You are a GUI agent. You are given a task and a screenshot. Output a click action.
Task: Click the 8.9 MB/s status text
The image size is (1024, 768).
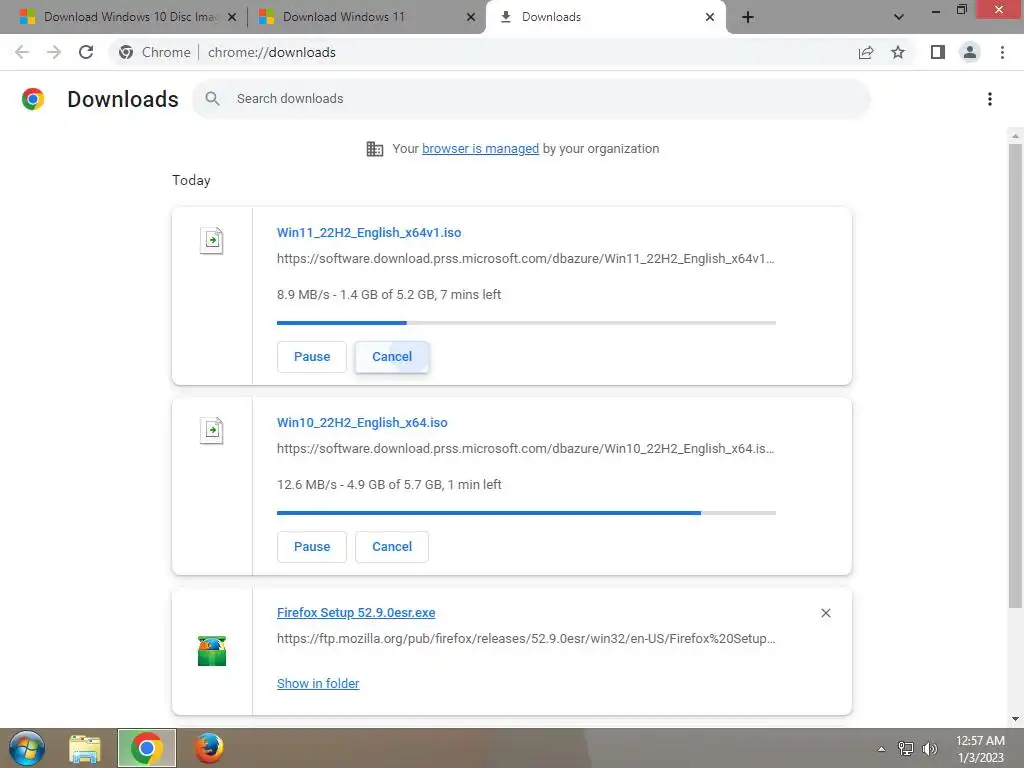389,295
